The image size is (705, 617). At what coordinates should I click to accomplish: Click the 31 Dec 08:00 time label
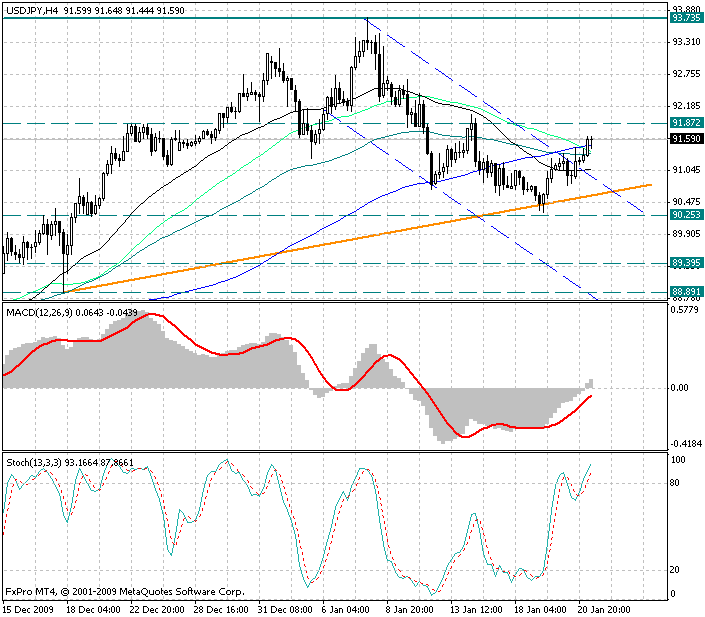[x=286, y=610]
